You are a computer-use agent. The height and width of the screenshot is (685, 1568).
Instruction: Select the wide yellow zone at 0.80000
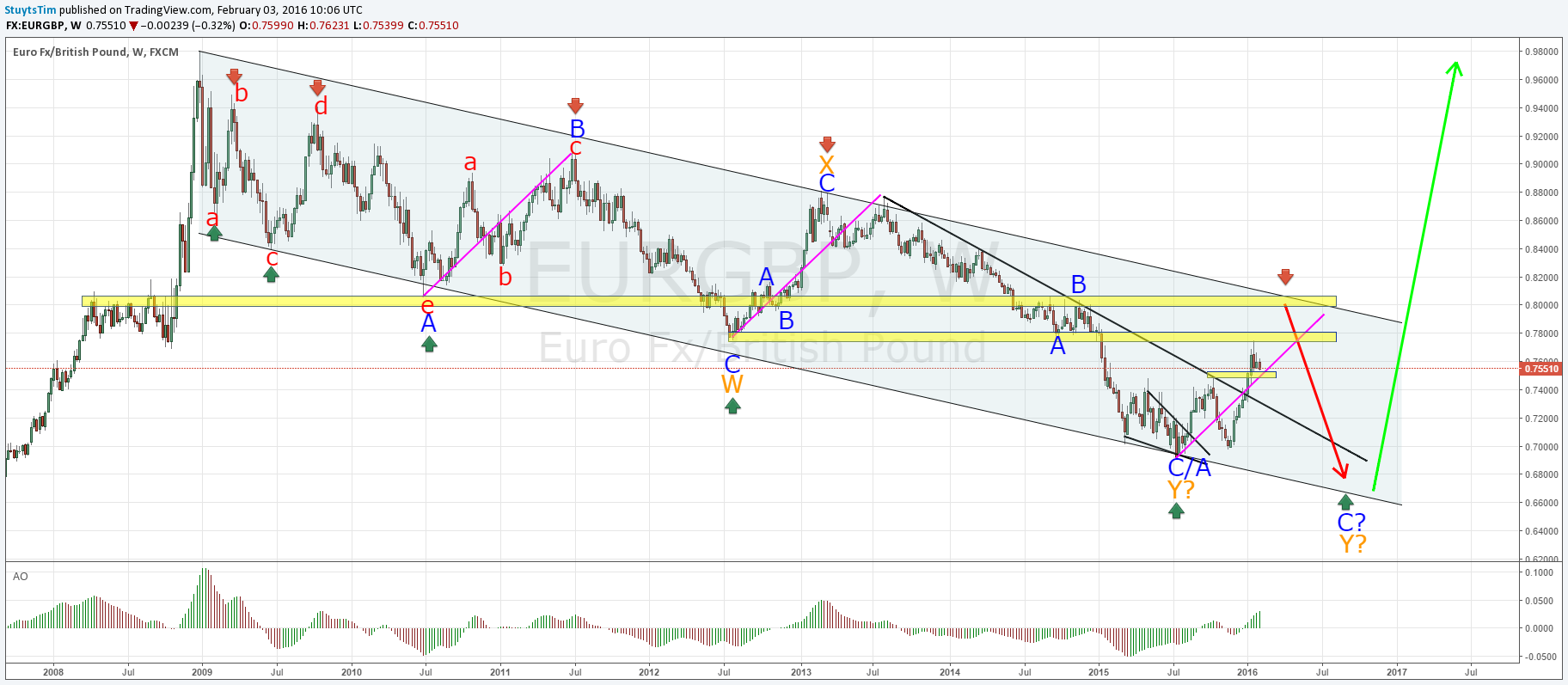[709, 302]
